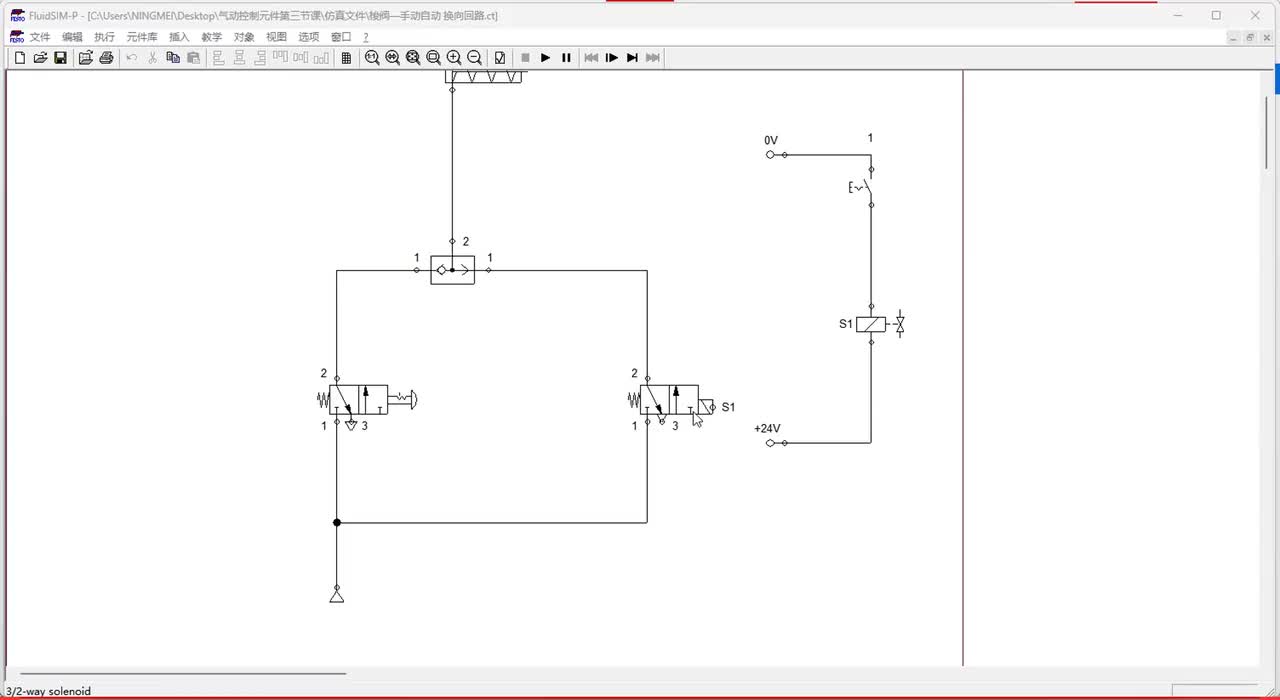This screenshot has height=700, width=1280.
Task: Reset zoom to original size
Action: (x=372, y=58)
